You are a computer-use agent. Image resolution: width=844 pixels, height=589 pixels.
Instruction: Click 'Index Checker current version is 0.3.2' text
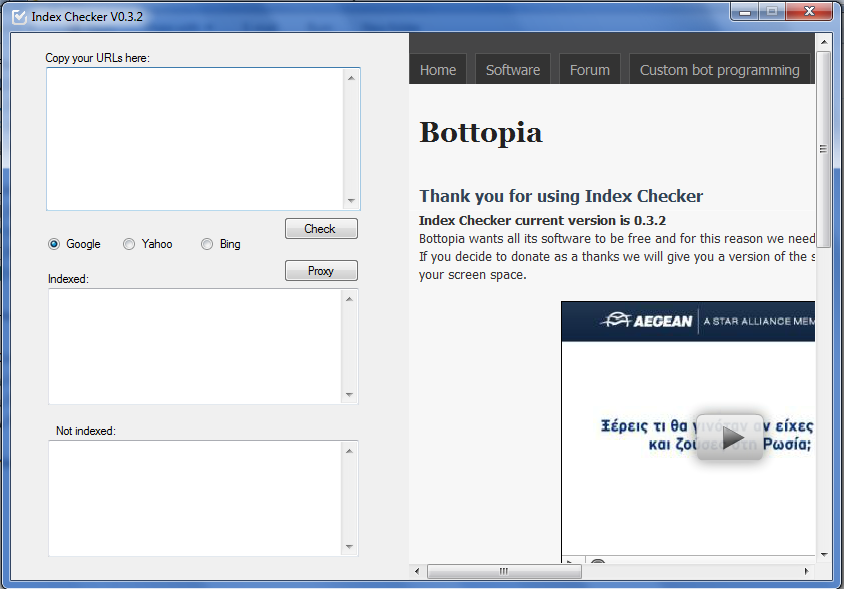coord(543,221)
